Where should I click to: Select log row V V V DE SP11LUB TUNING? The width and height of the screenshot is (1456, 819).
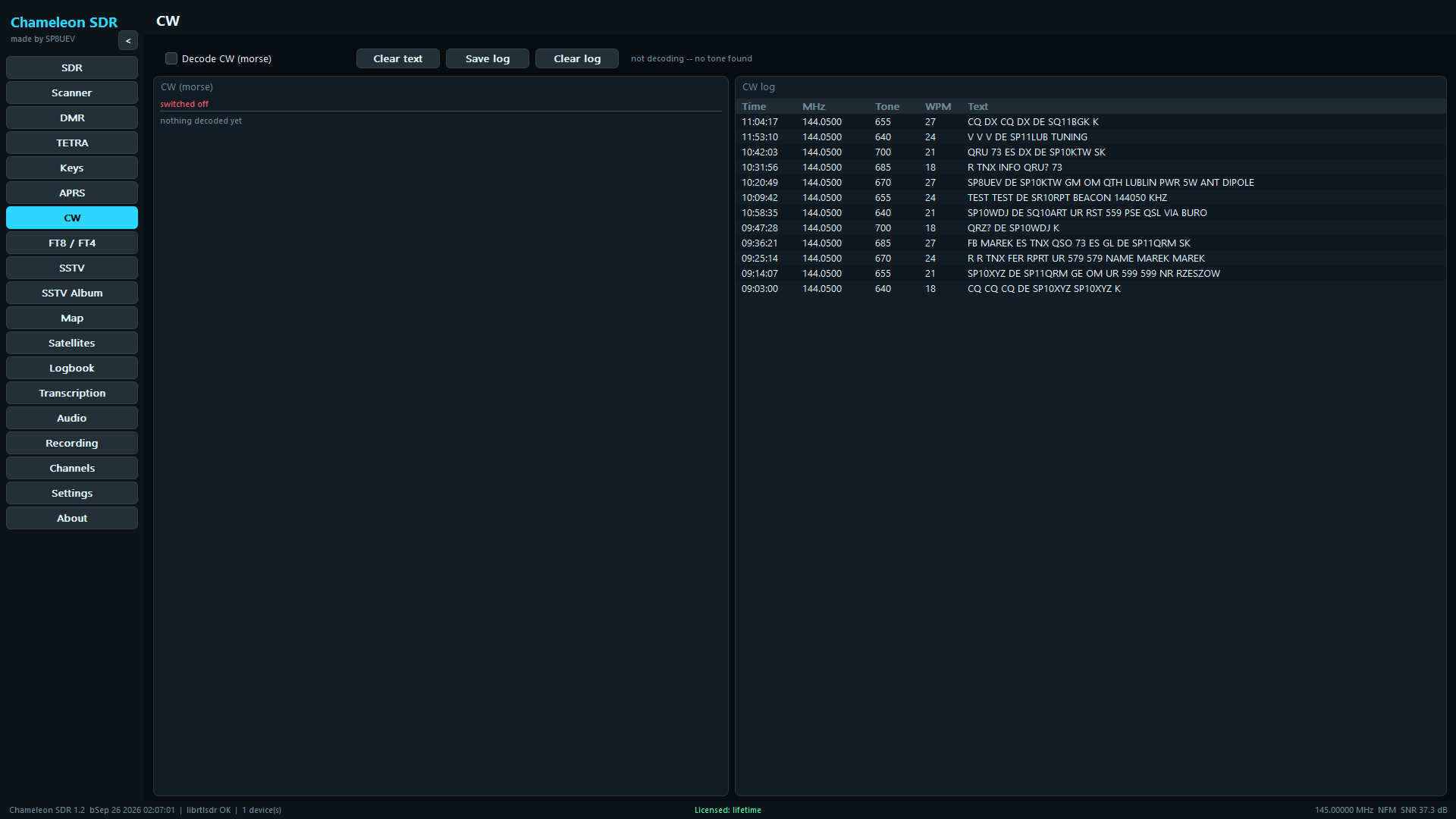(x=1090, y=136)
